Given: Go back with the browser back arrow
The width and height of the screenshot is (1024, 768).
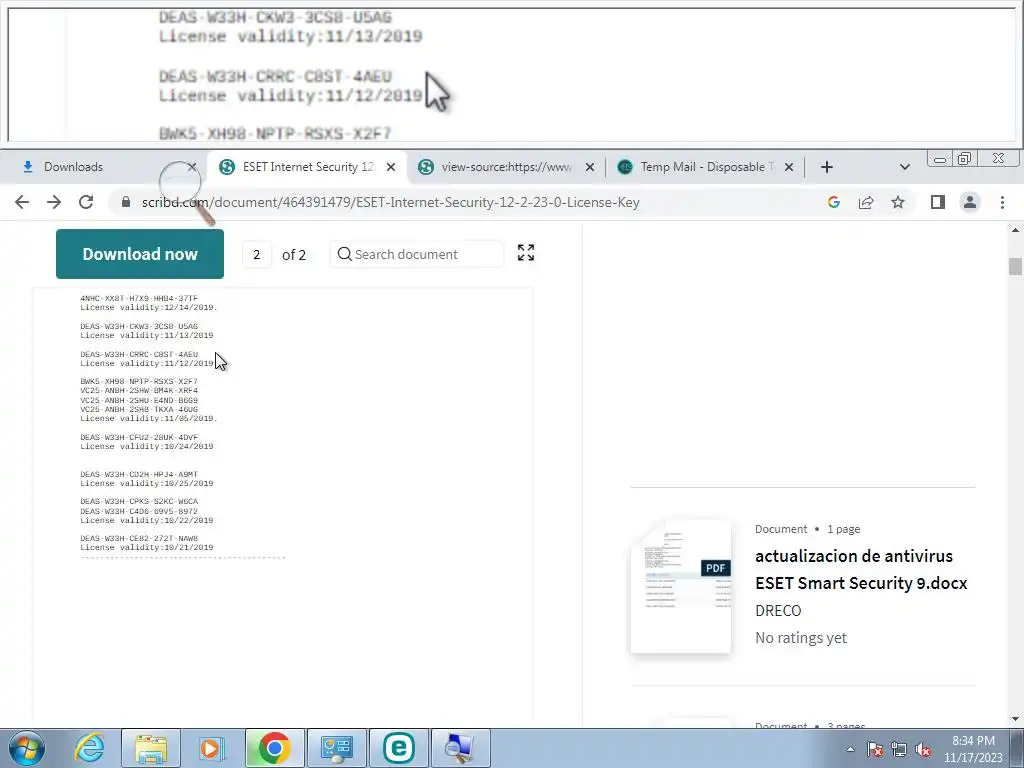Looking at the screenshot, I should (22, 202).
